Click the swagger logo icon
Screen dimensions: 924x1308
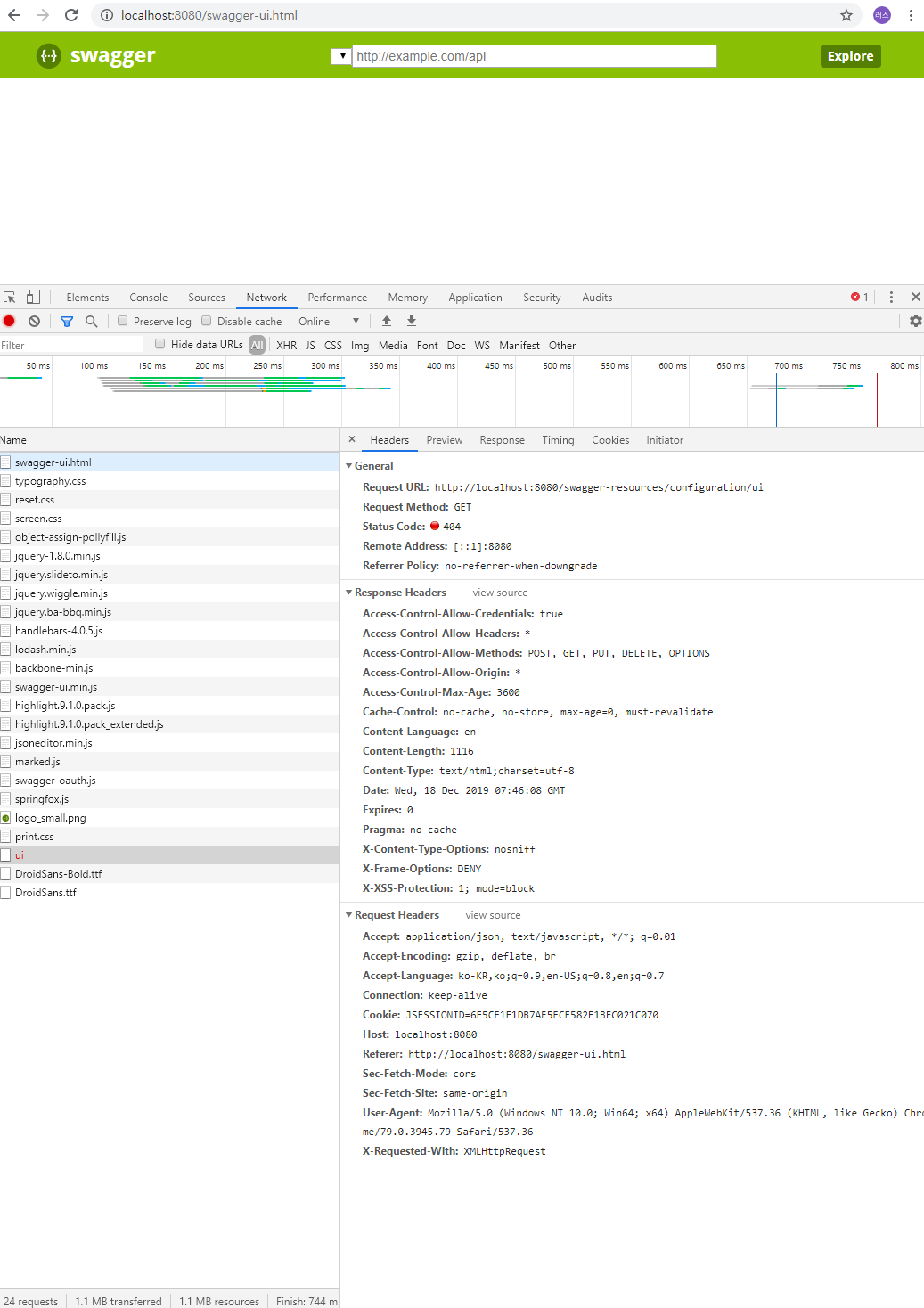(x=49, y=56)
